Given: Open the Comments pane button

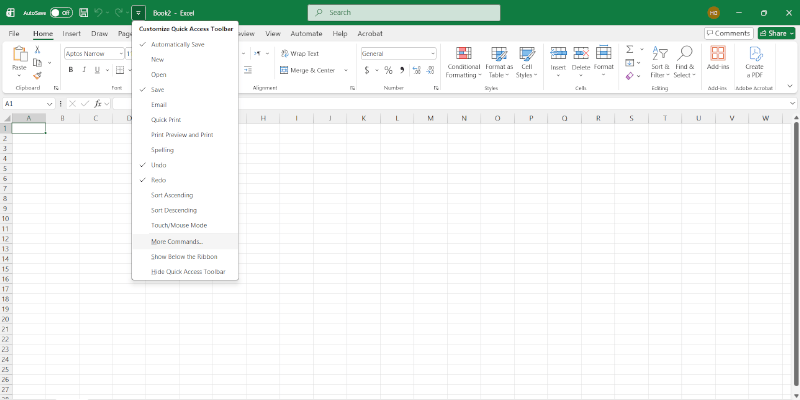Looking at the screenshot, I should 728,33.
